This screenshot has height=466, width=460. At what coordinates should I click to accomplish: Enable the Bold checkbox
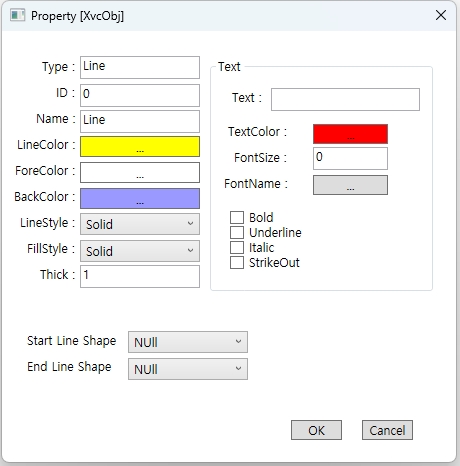point(237,217)
